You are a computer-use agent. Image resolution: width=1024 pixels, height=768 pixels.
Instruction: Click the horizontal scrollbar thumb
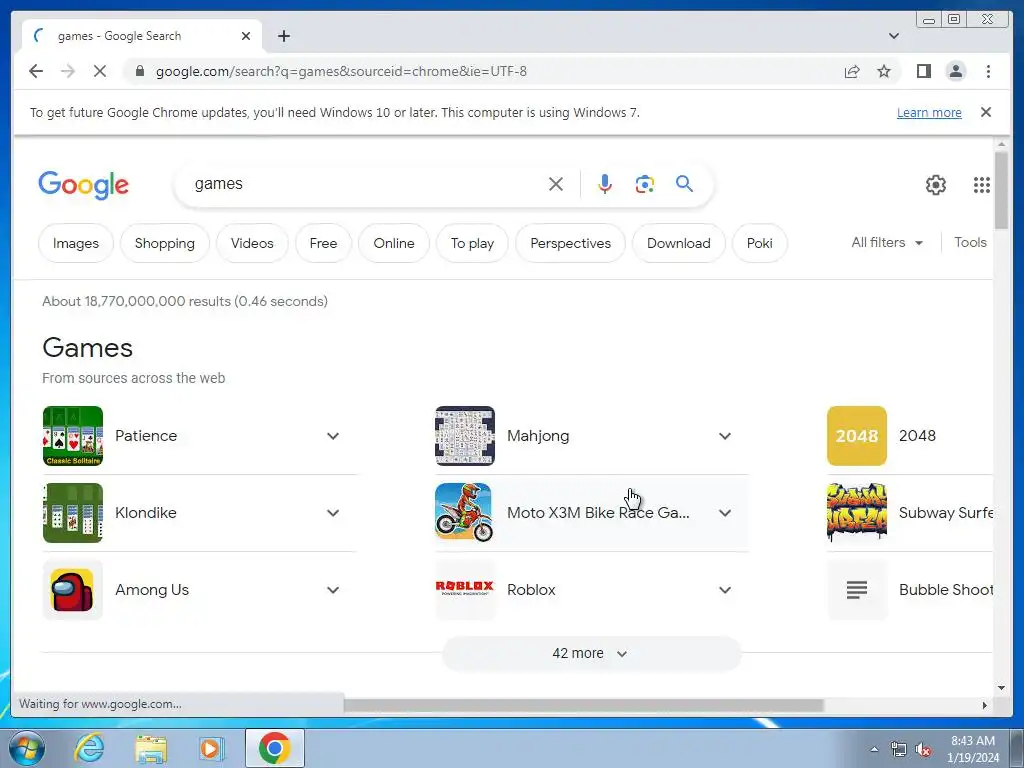tap(583, 705)
